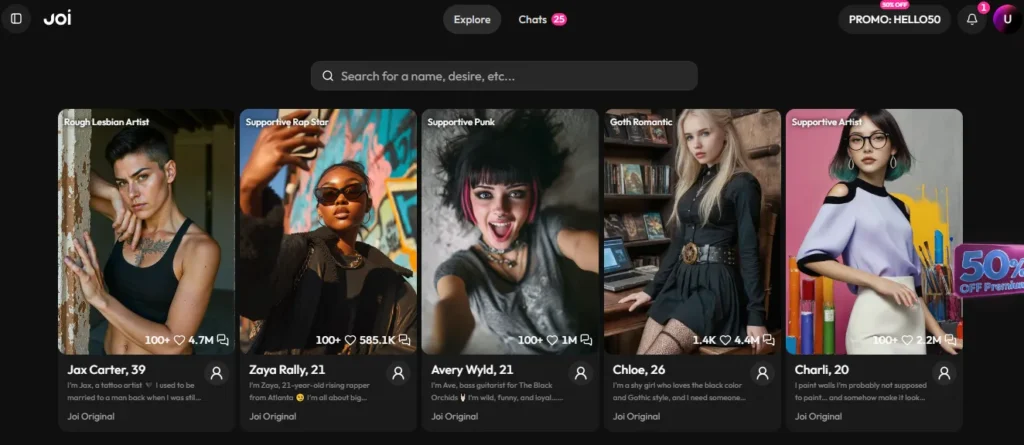View Zaya Rally's profile icon
The height and width of the screenshot is (445, 1024).
click(x=398, y=373)
